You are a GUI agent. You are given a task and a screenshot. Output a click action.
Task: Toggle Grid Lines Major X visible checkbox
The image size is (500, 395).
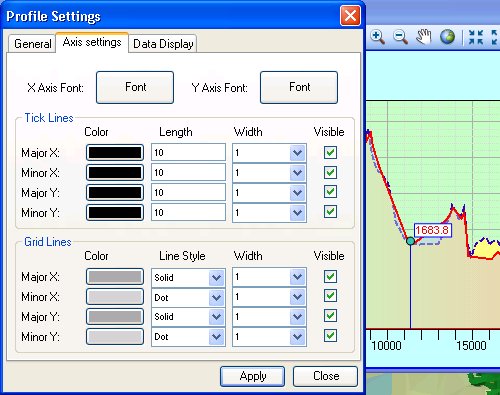point(330,276)
